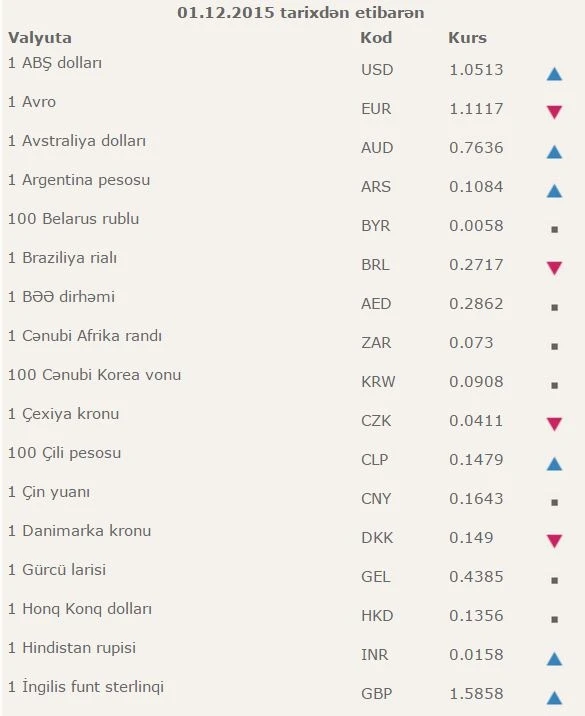Click the red down arrow for DKK
585x716 pixels.
coord(554,541)
